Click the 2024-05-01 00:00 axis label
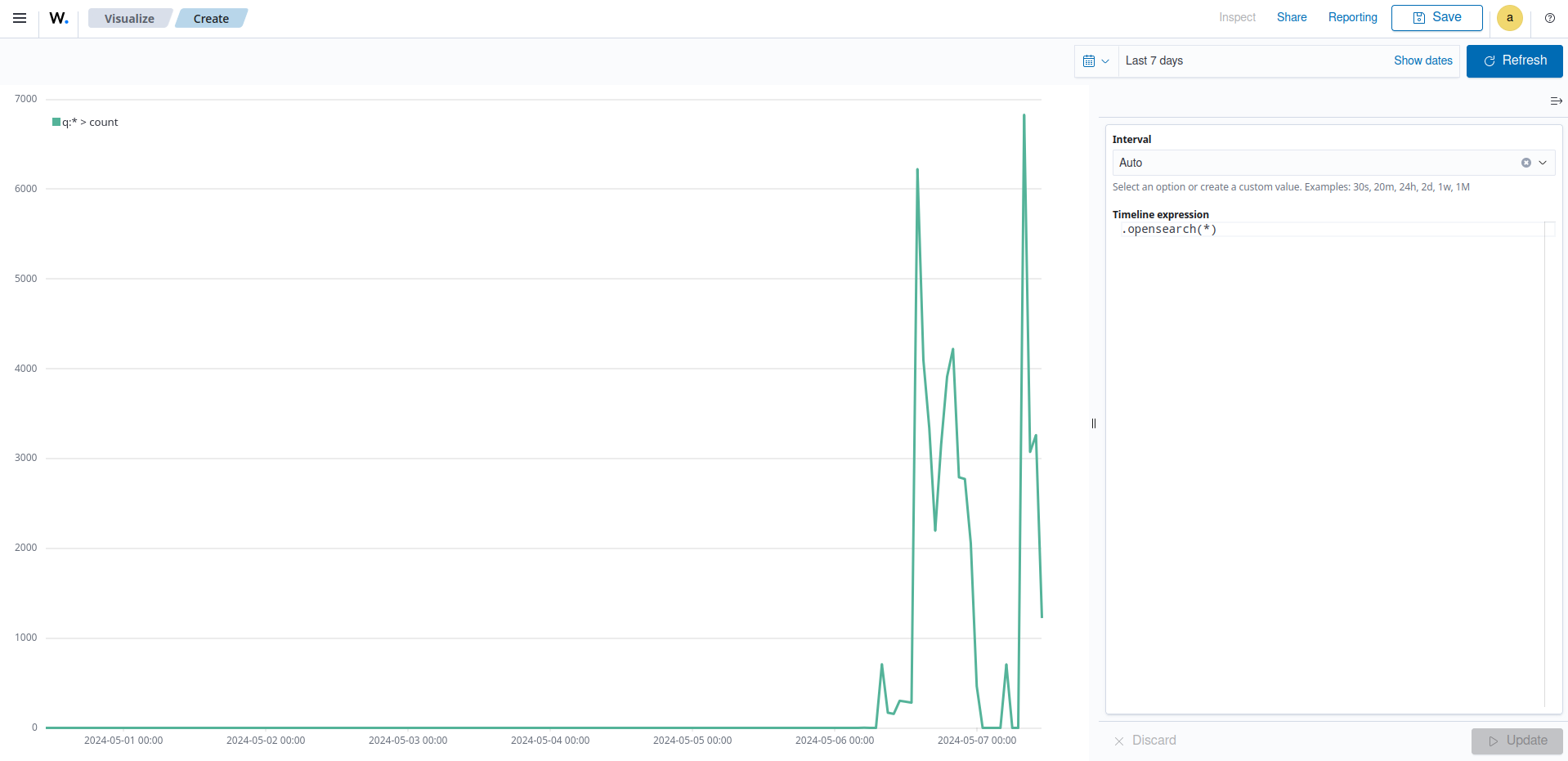The image size is (1568, 761). coord(123,741)
